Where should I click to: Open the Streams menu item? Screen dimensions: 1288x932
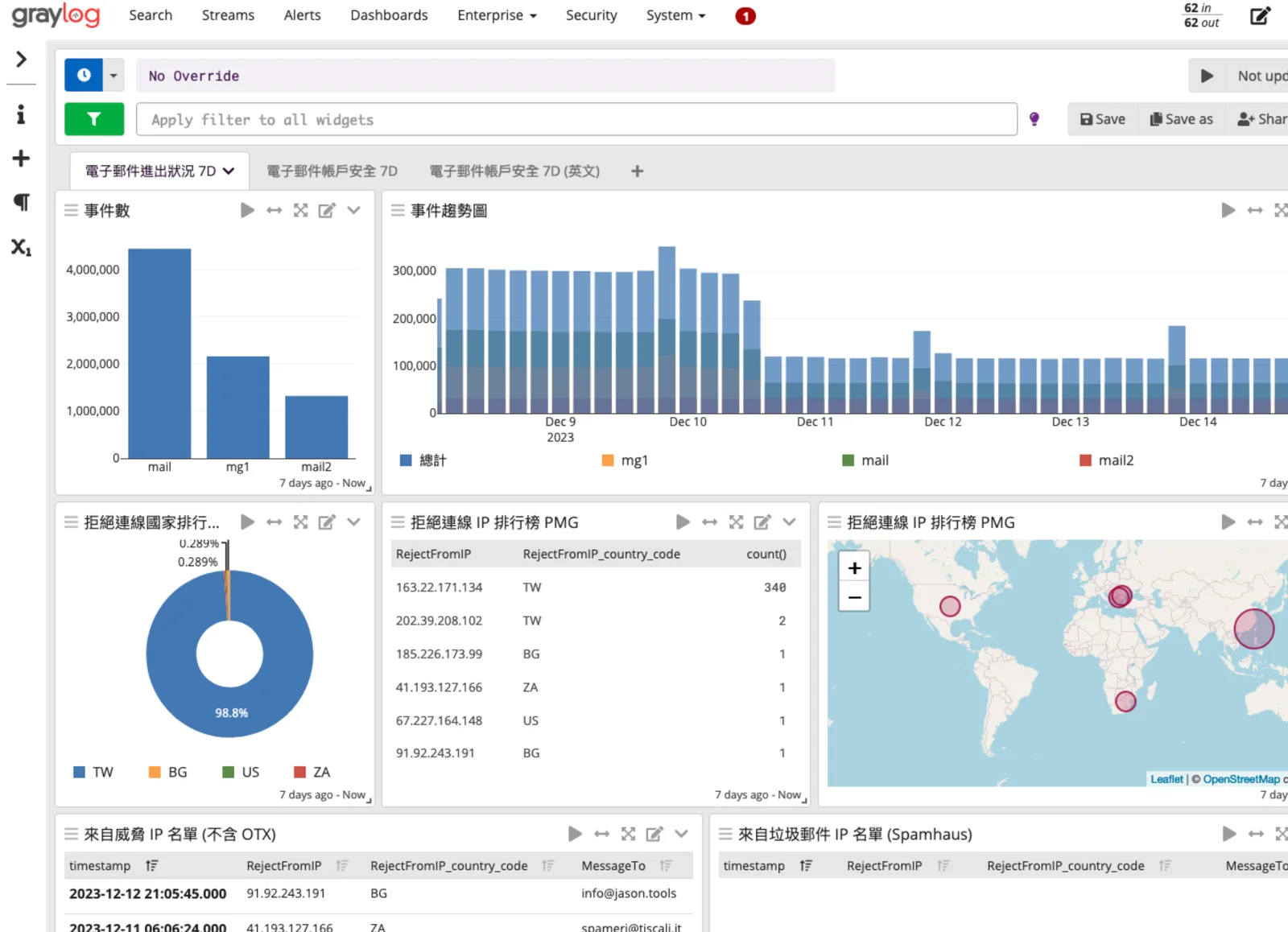click(228, 15)
